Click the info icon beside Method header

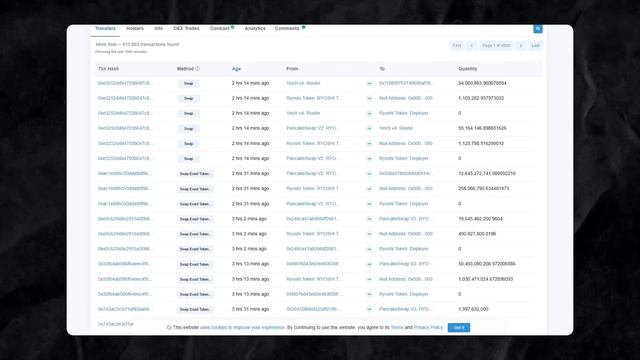coord(198,69)
